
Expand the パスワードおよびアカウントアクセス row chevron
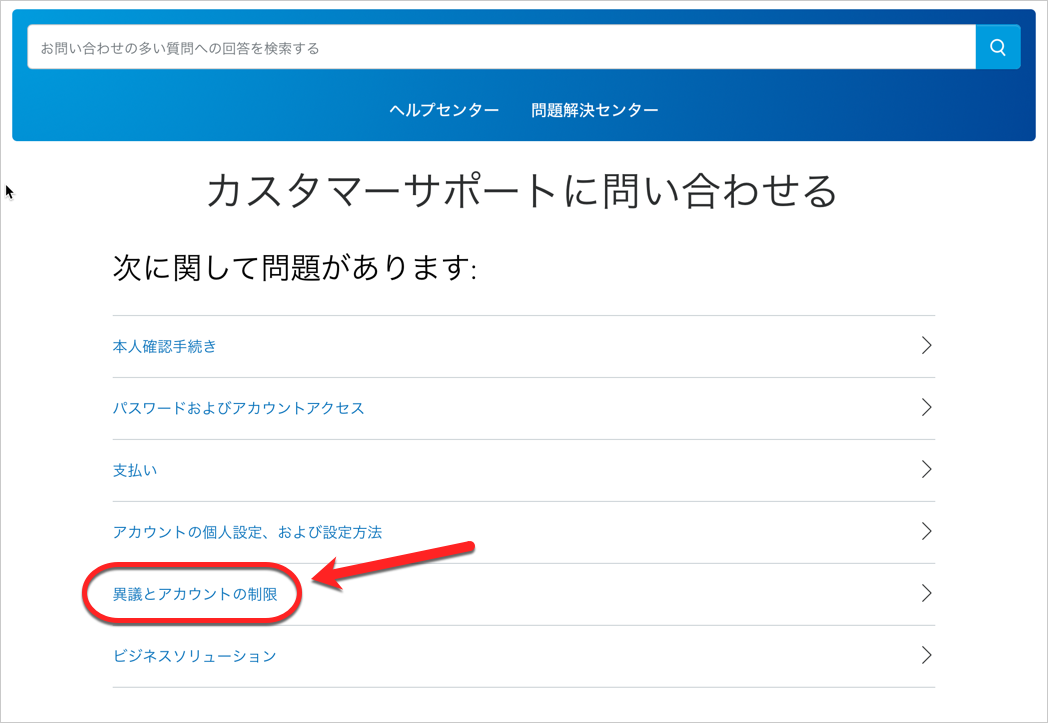(x=926, y=408)
